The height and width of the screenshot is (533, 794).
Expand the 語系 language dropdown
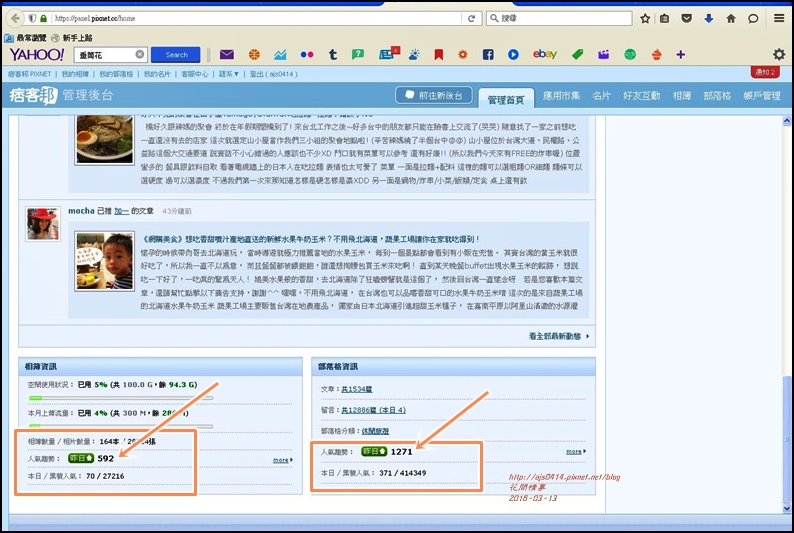click(228, 74)
